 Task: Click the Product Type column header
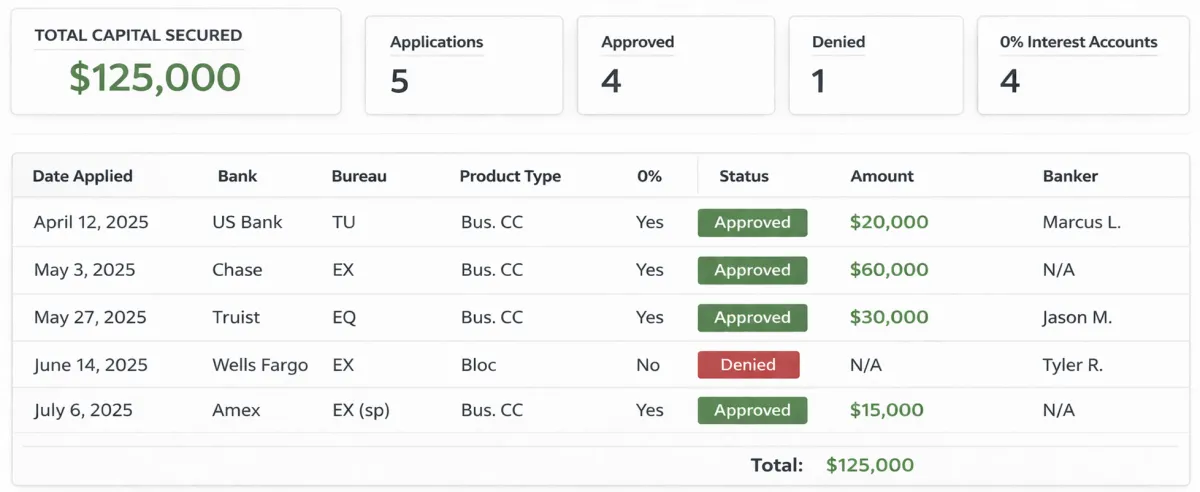510,176
